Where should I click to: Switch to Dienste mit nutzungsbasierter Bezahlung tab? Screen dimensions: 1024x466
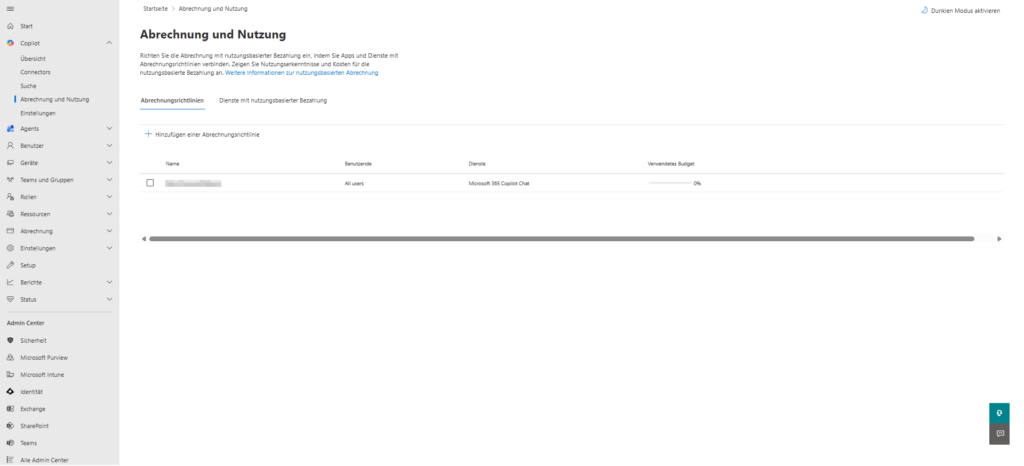(x=273, y=100)
